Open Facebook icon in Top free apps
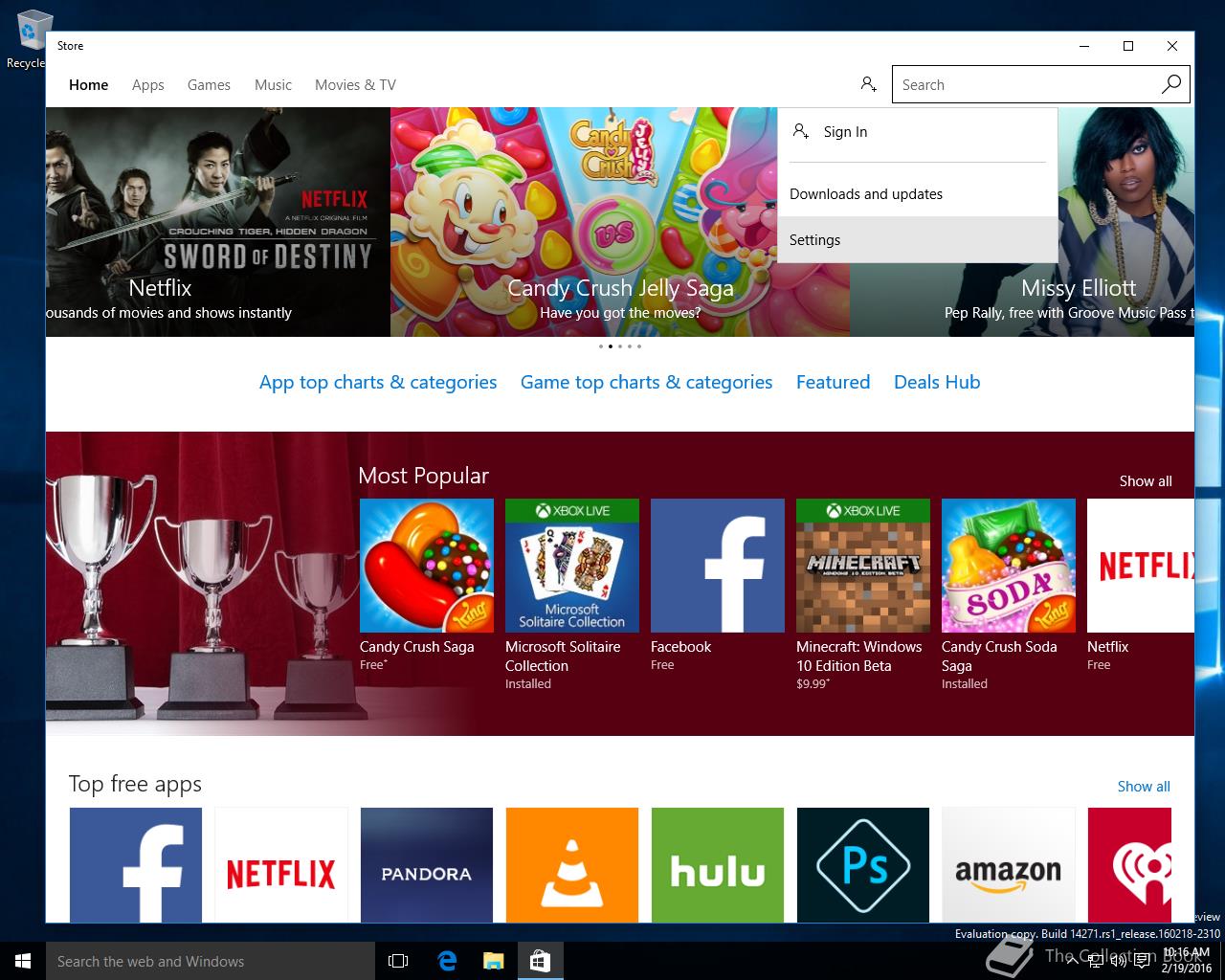The width and height of the screenshot is (1225, 980). click(x=136, y=865)
